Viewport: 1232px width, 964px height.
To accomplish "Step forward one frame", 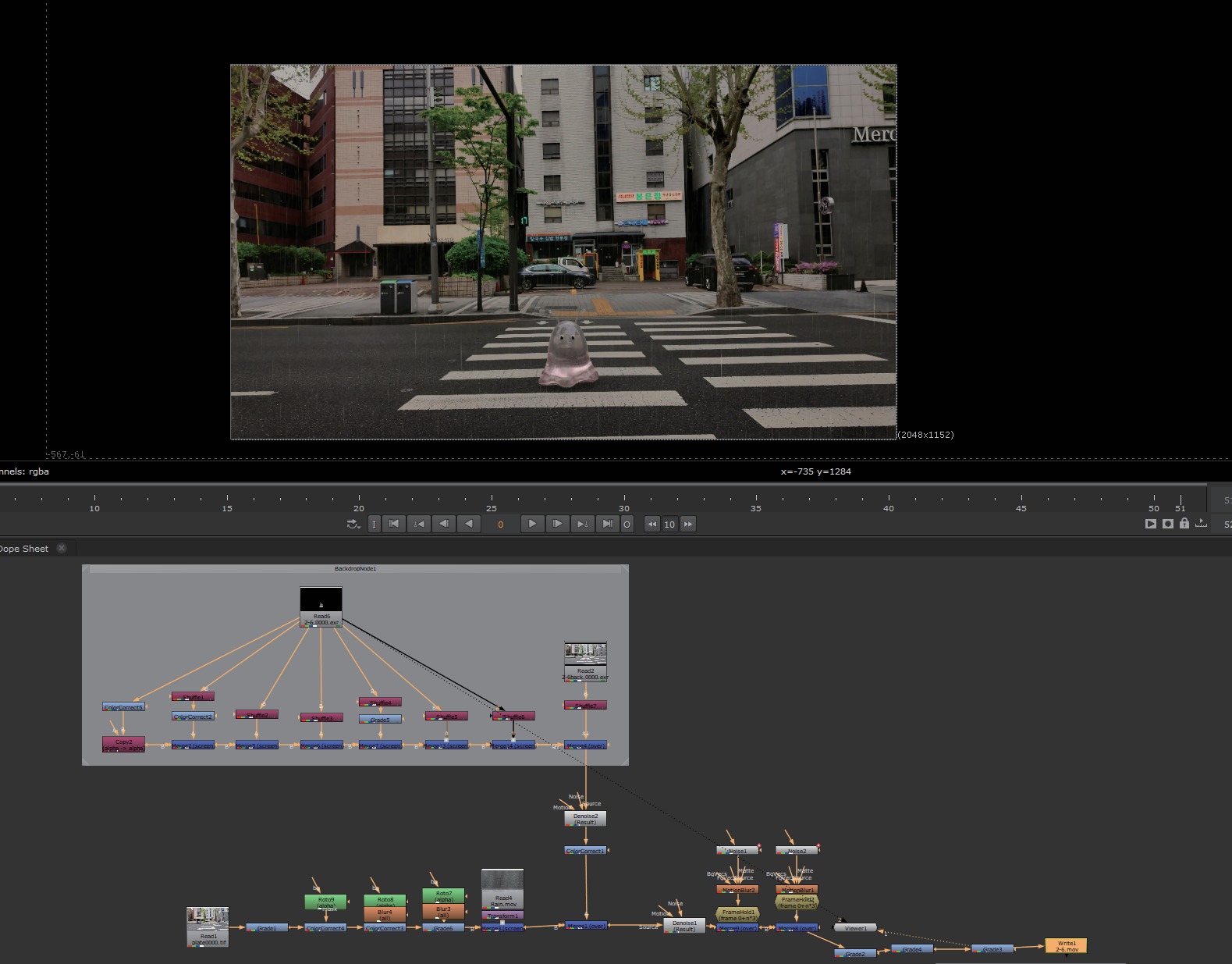I will click(557, 524).
